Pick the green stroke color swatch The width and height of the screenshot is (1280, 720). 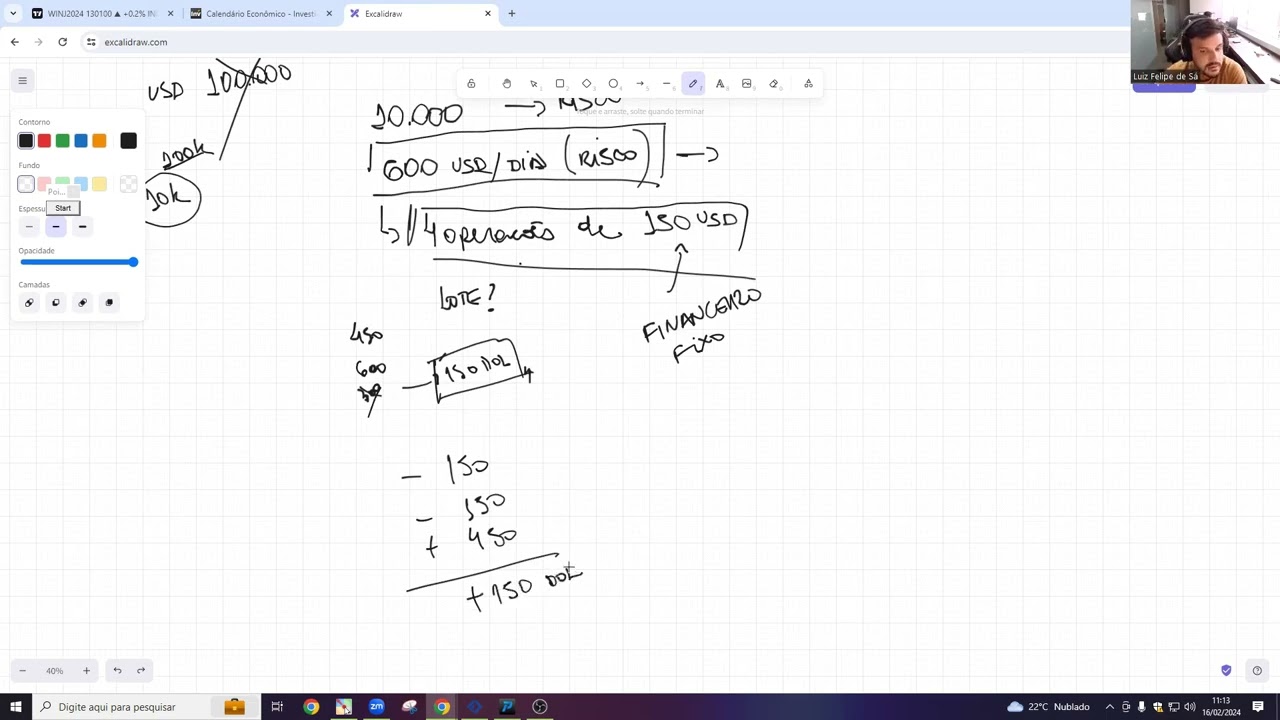pyautogui.click(x=62, y=141)
